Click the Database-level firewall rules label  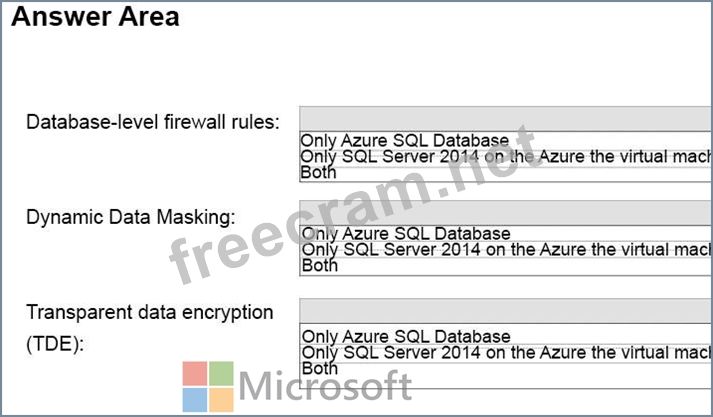click(x=153, y=122)
